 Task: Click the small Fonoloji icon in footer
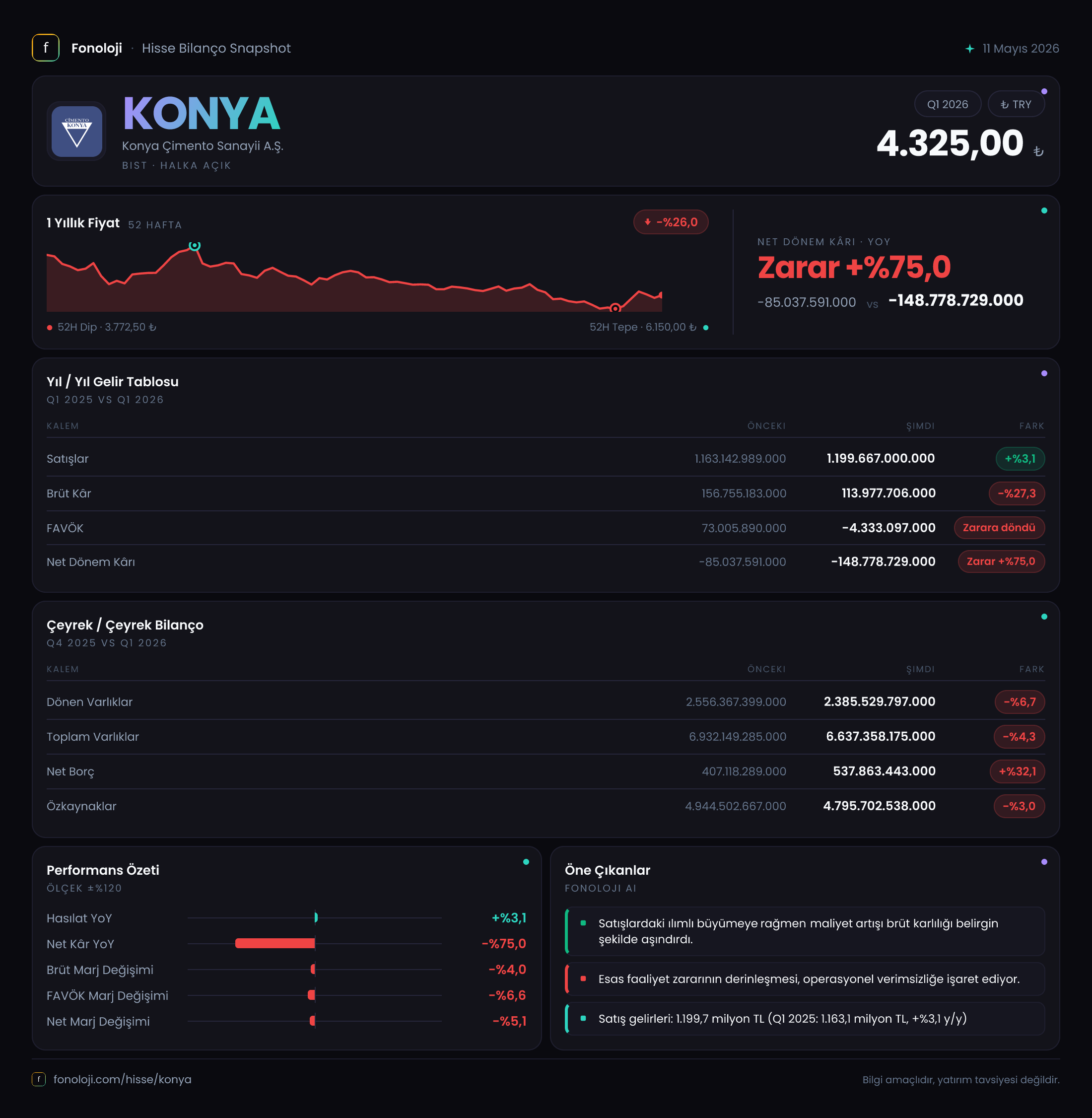[x=38, y=1079]
